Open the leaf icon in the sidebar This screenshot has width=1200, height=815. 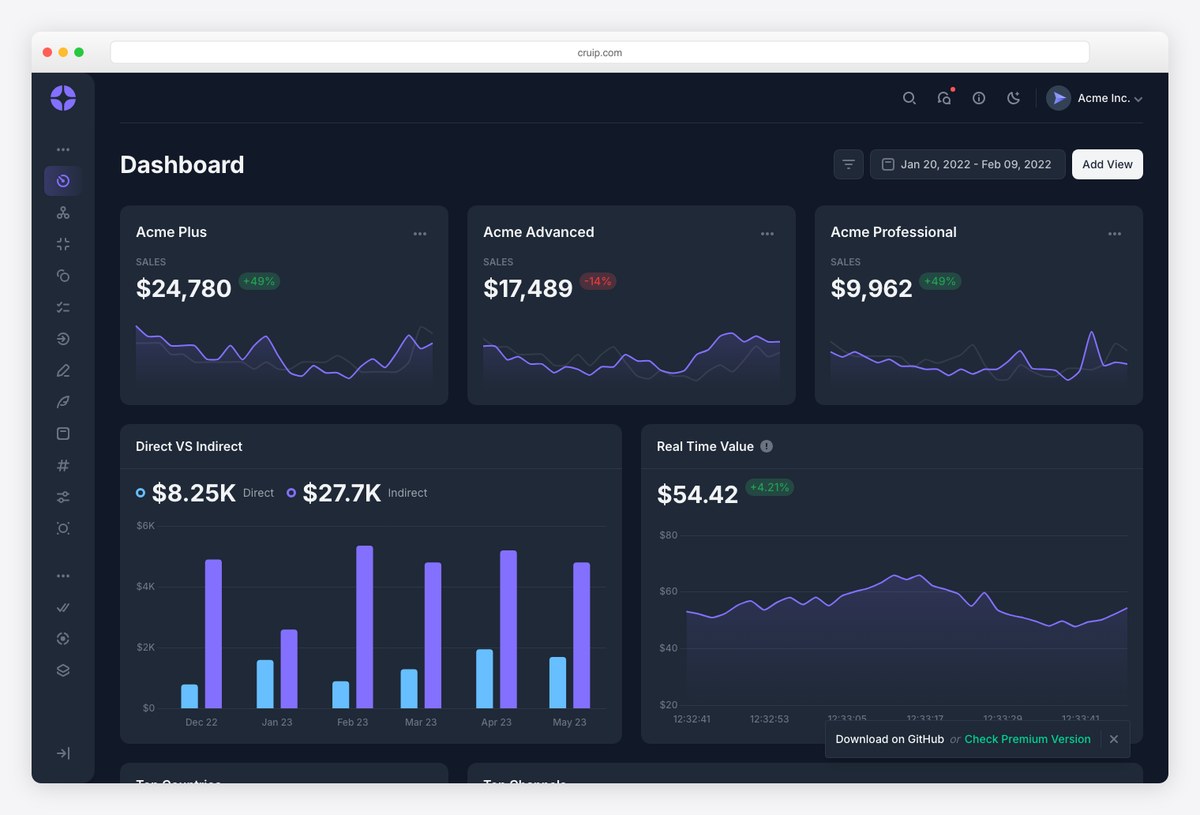coord(63,402)
